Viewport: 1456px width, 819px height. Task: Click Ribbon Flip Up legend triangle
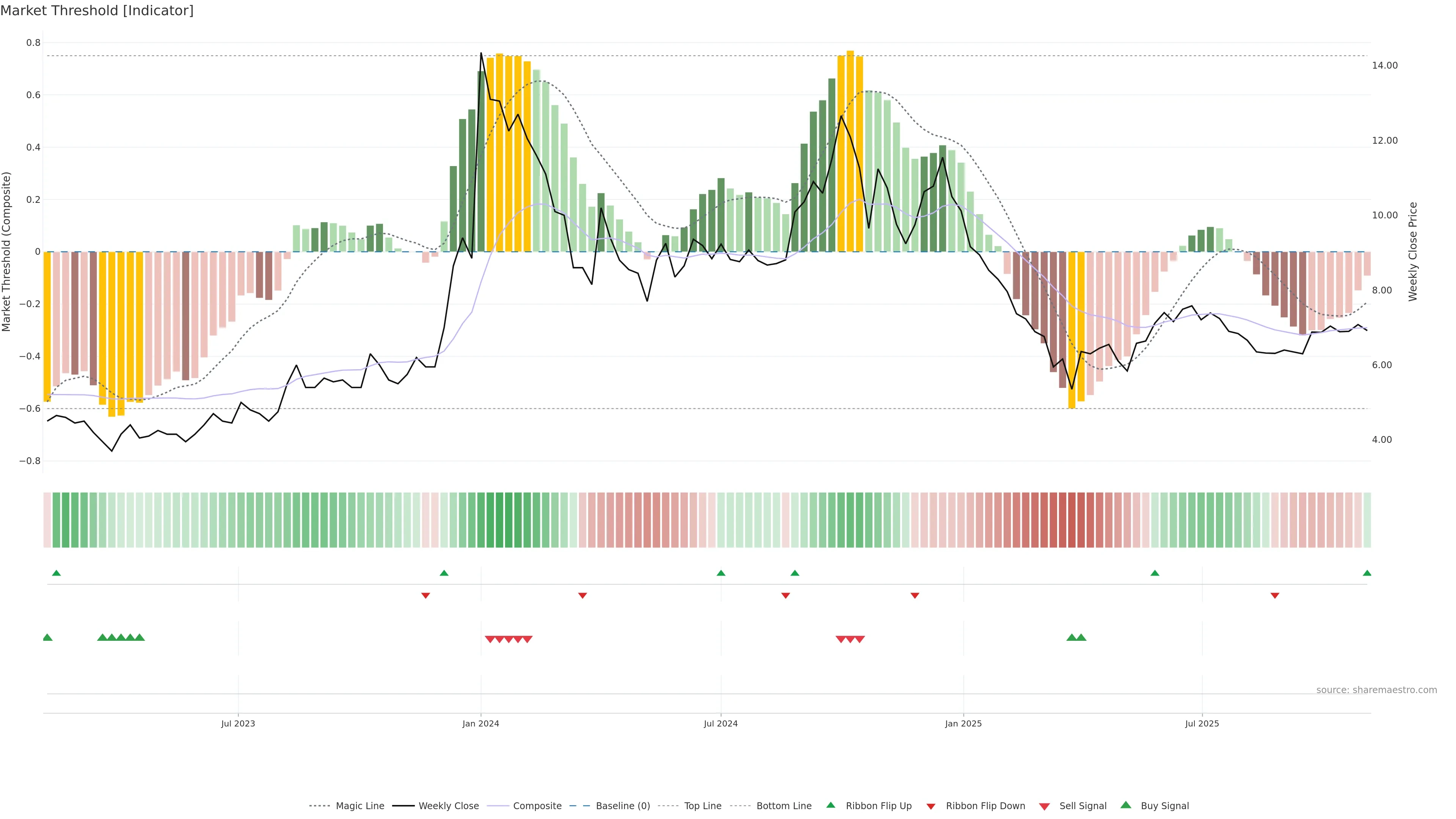(830, 805)
